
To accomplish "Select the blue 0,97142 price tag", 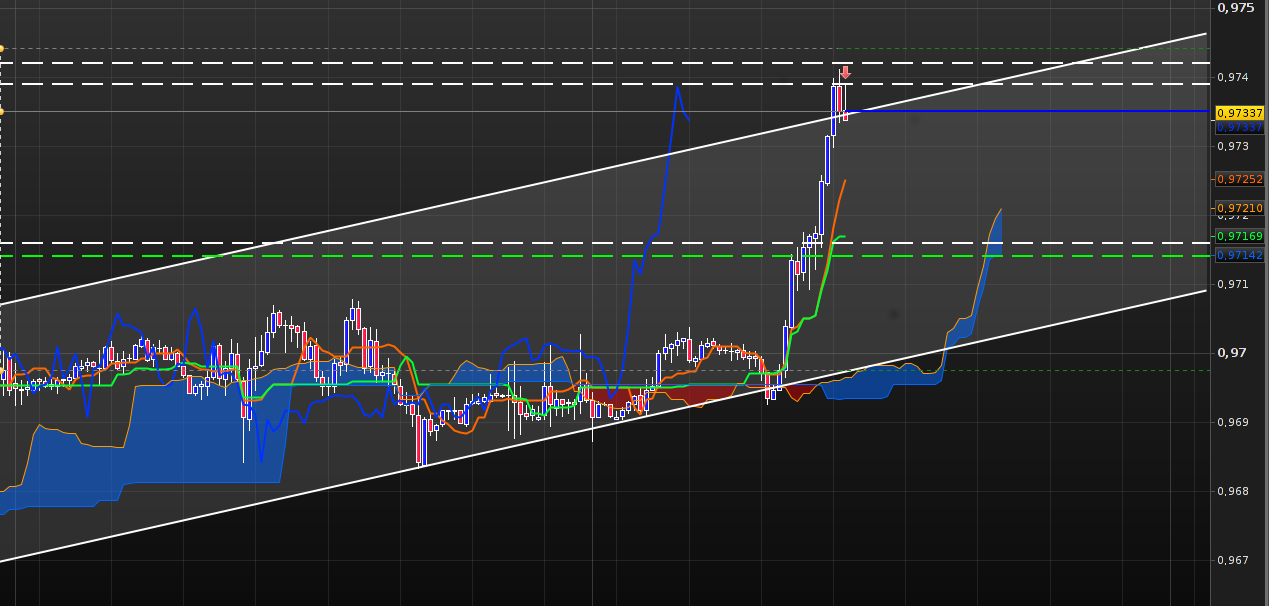I will pos(1240,256).
